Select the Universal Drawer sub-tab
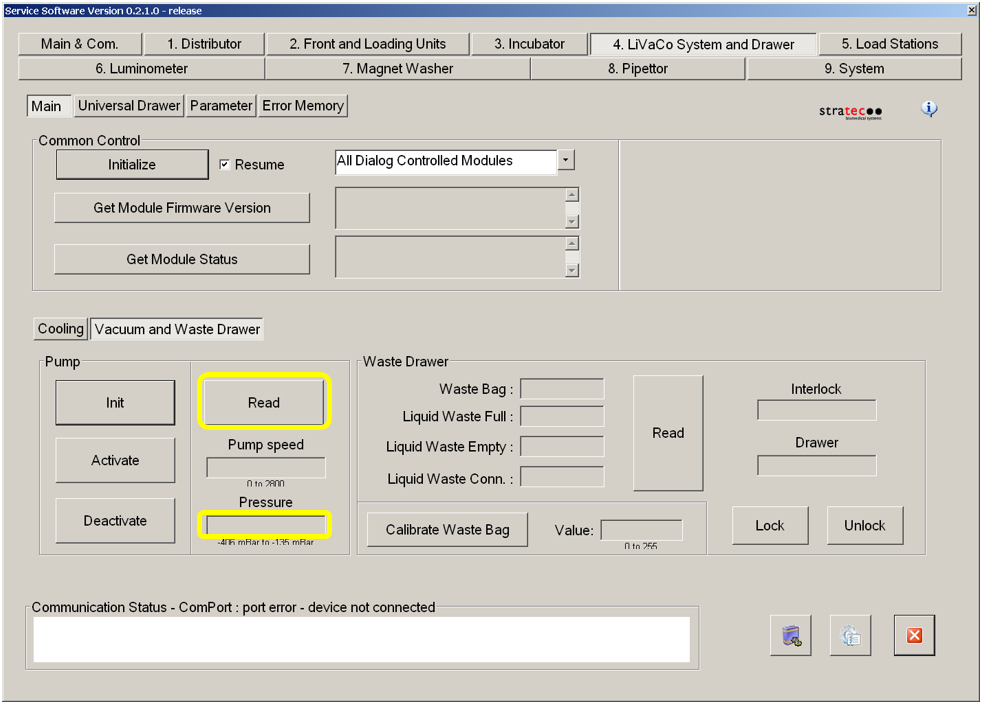 129,106
